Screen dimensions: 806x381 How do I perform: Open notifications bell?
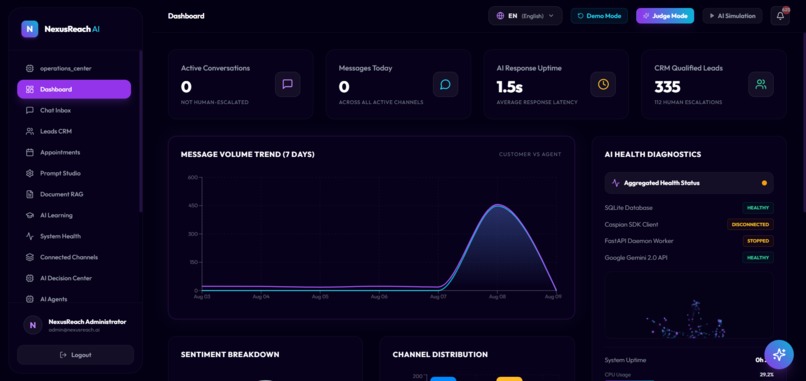(780, 16)
